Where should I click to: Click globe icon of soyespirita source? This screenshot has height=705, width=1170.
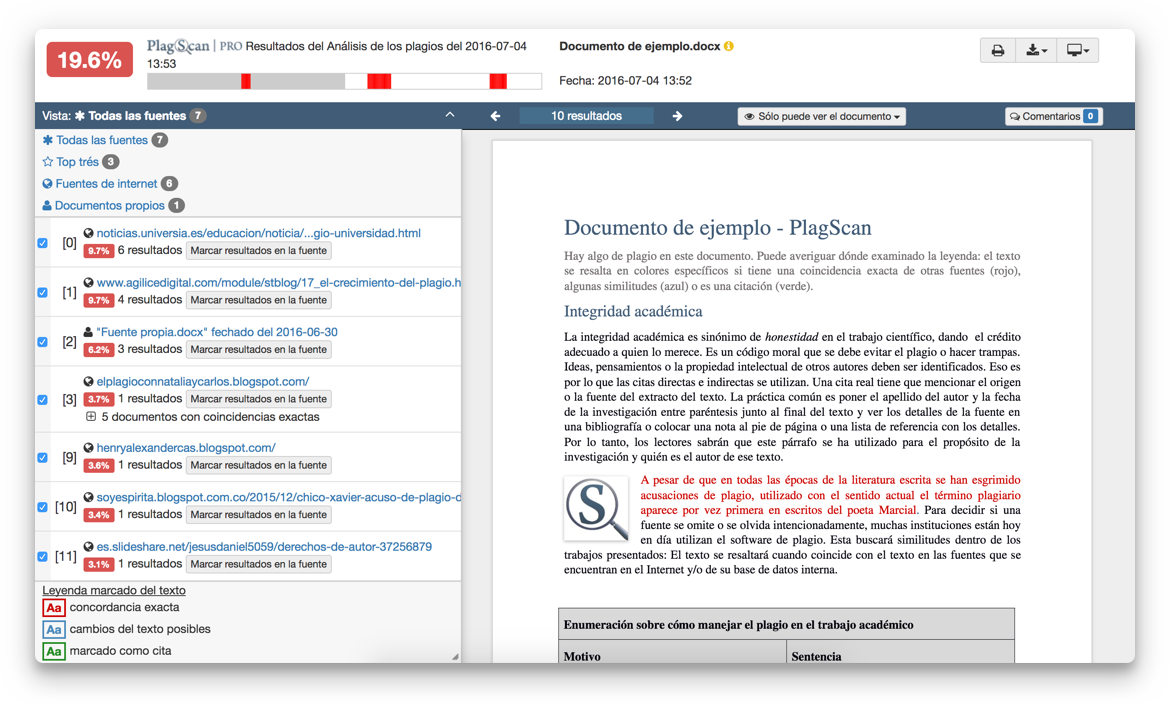tap(88, 497)
